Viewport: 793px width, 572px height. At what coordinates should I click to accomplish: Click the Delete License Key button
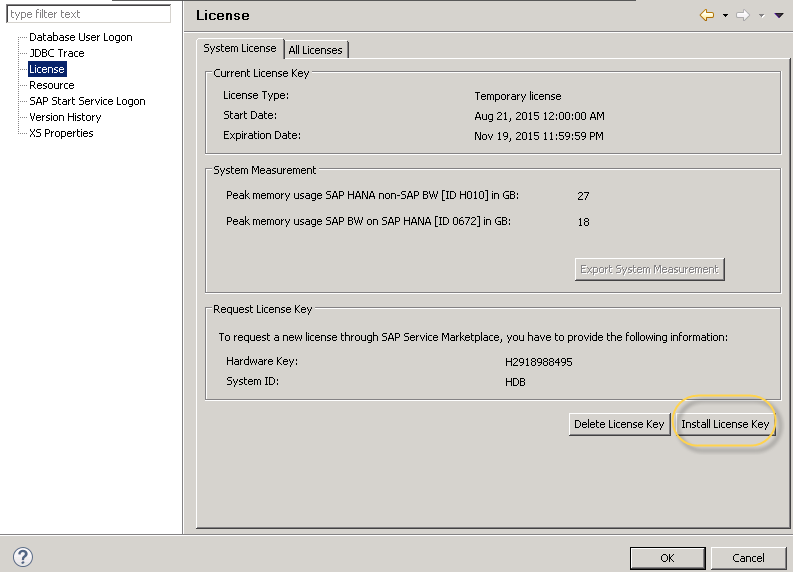click(619, 424)
